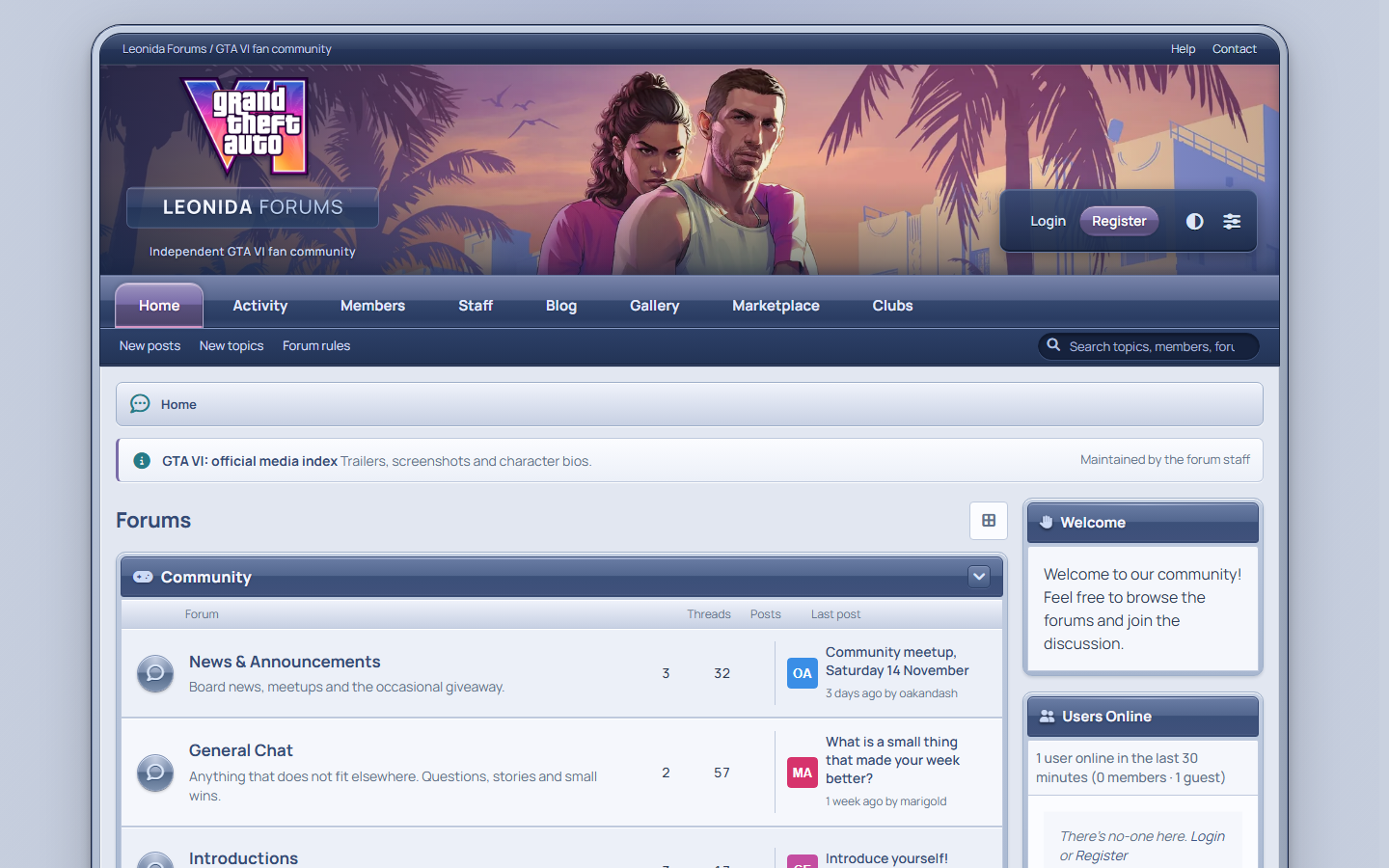Click the Grand Theft Auto VI logo
The height and width of the screenshot is (868, 1389).
[x=245, y=126]
